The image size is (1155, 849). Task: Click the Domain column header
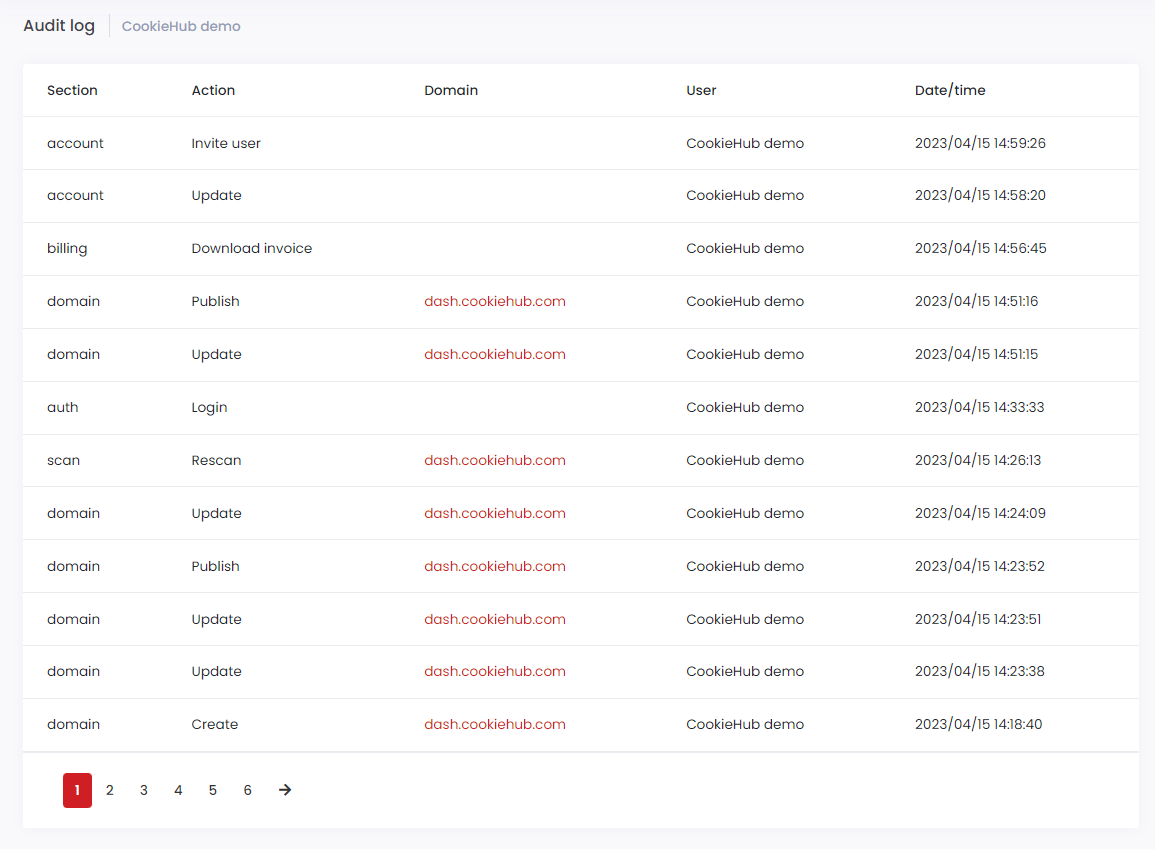tap(451, 90)
